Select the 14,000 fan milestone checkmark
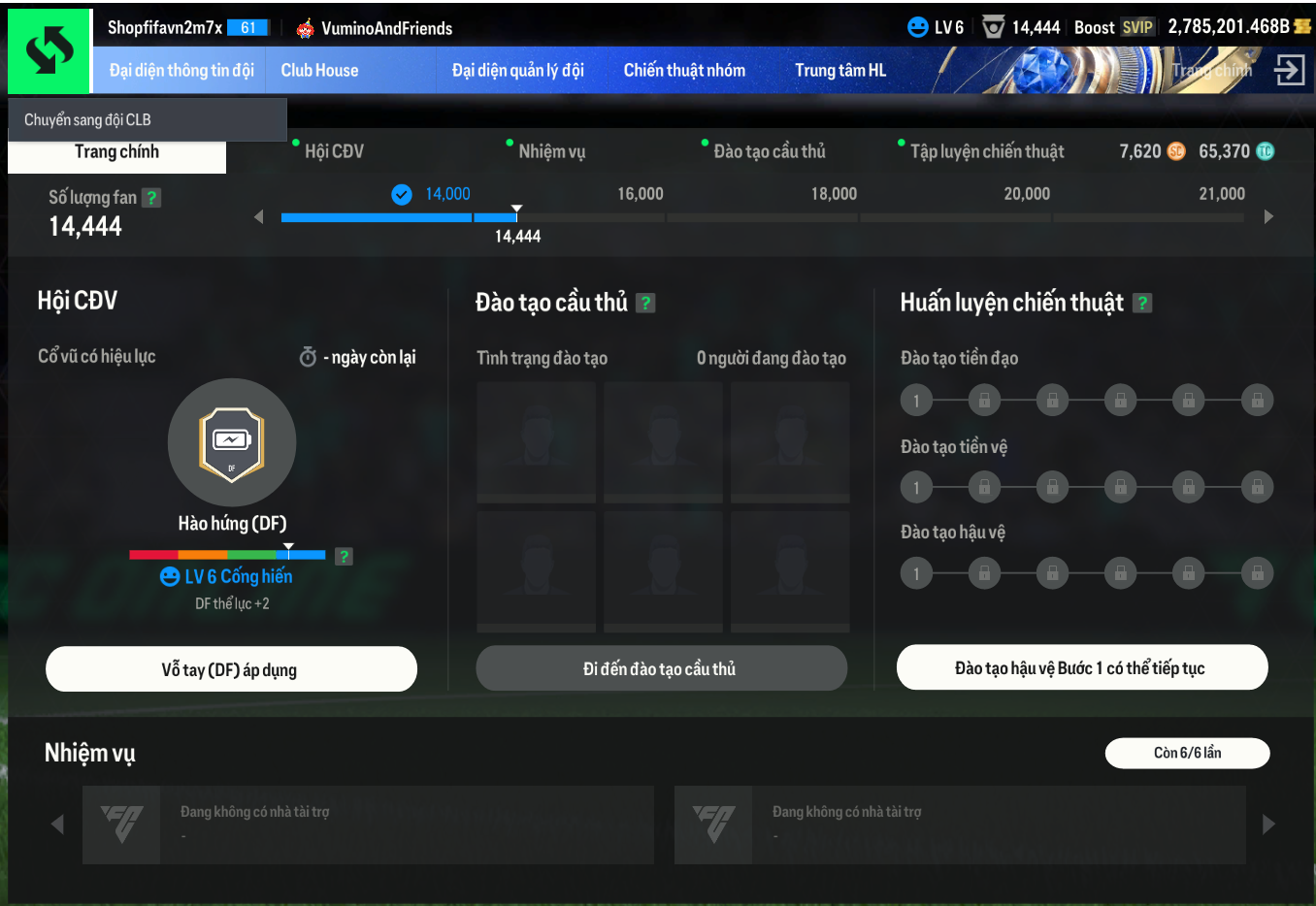This screenshot has height=906, width=1316. (402, 195)
